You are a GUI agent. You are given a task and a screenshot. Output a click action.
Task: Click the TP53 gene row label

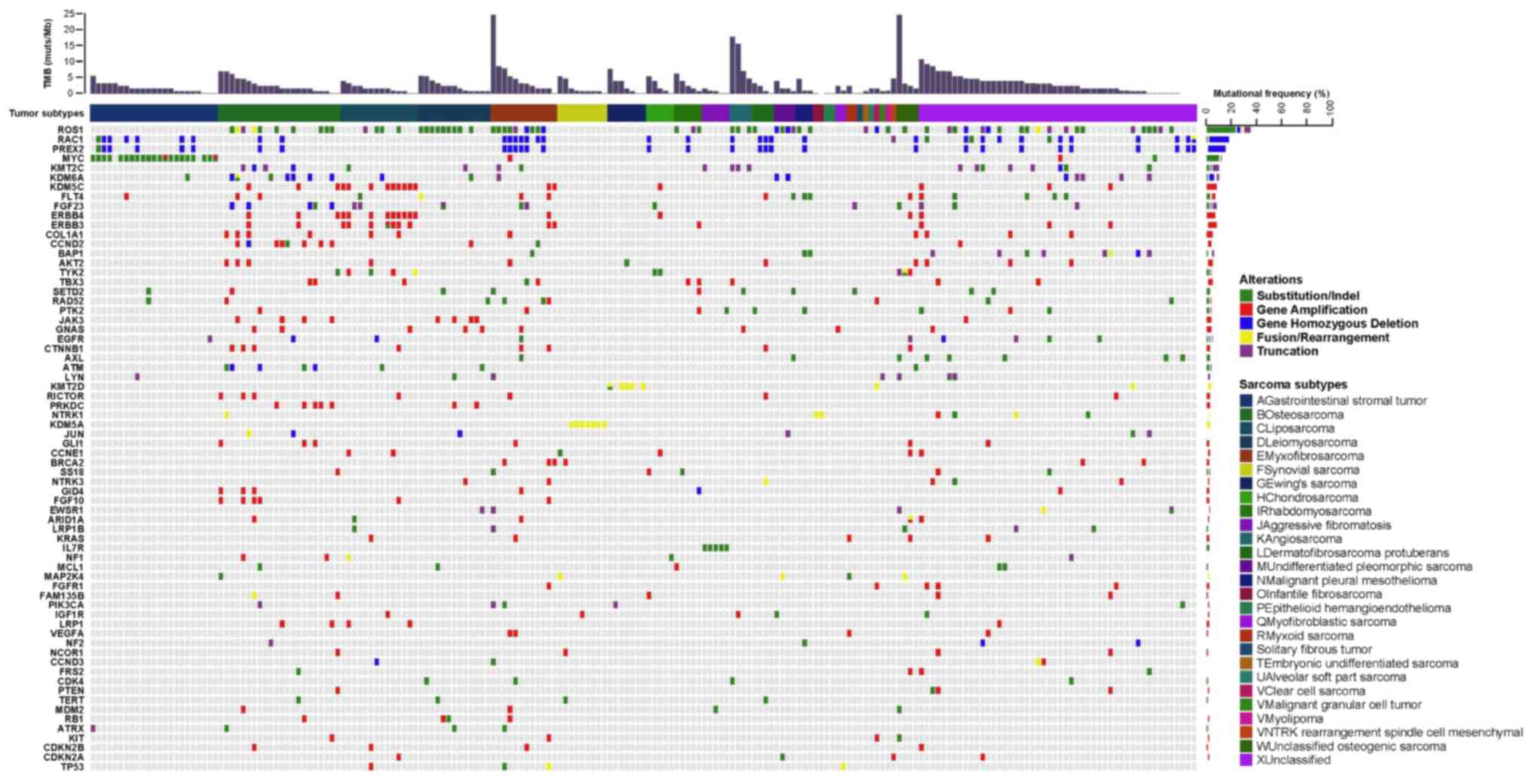pos(72,767)
